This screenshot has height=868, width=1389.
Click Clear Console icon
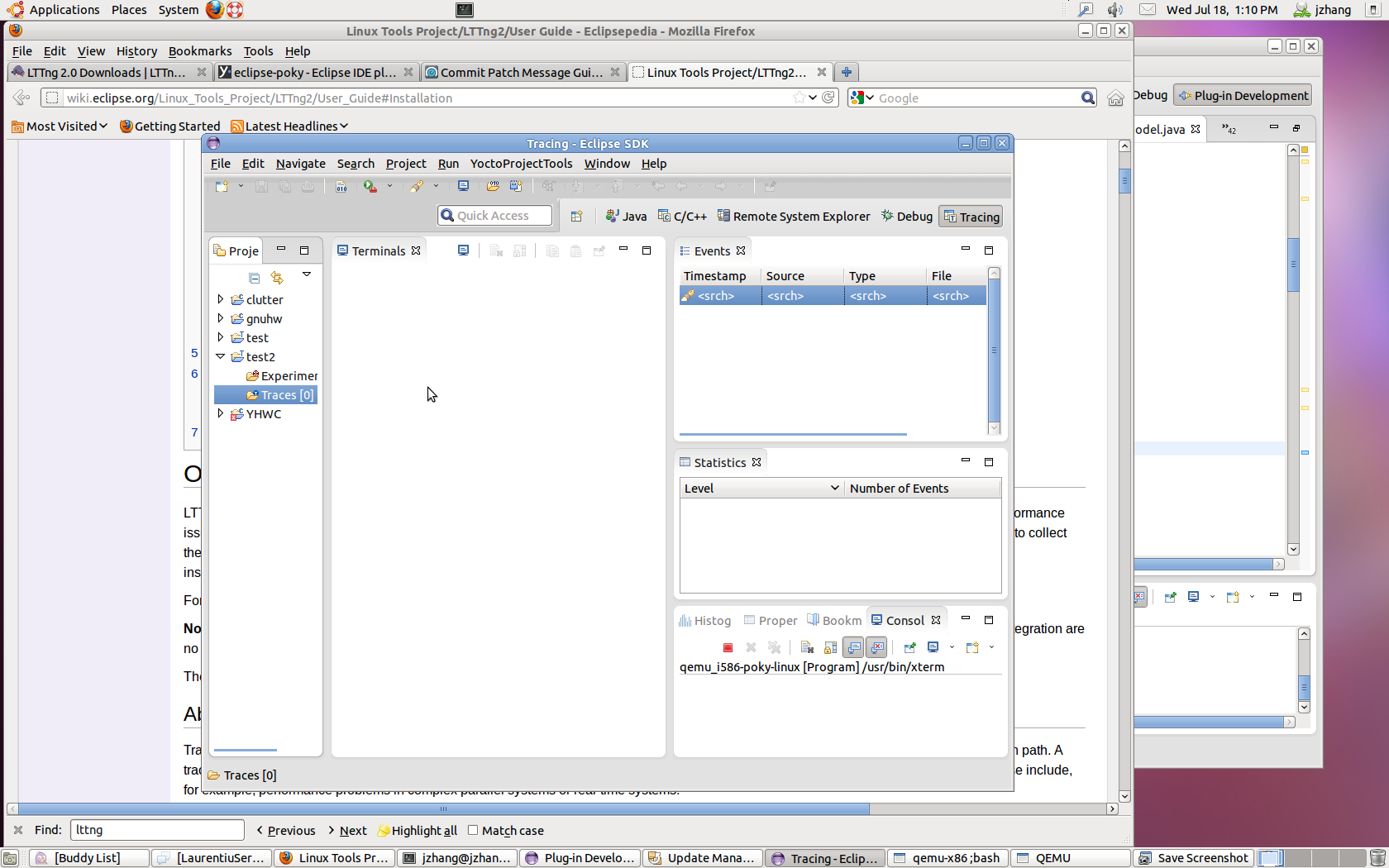click(807, 647)
